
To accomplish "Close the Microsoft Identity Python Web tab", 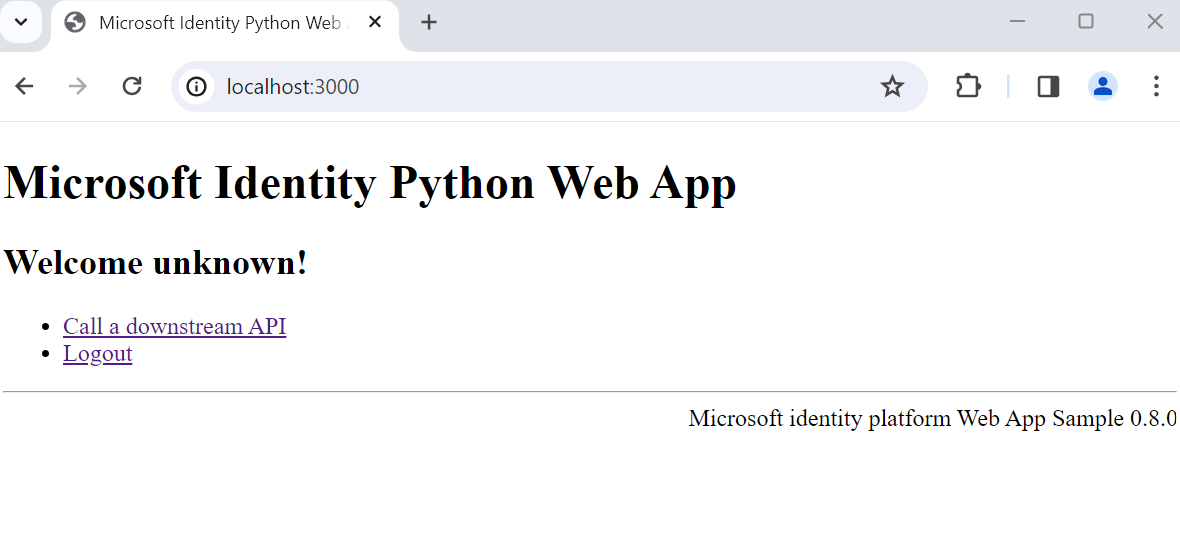I will coord(375,22).
